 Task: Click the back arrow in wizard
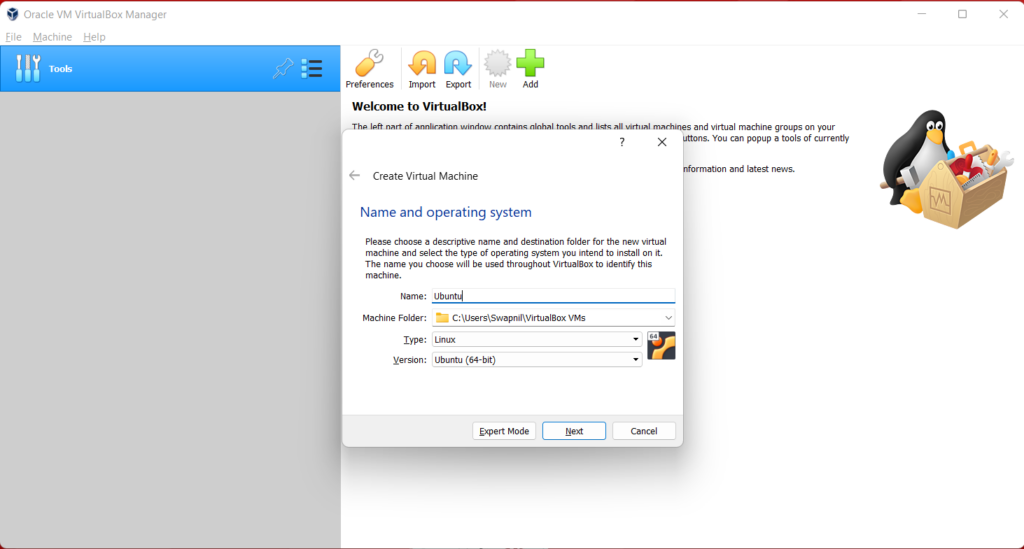(x=355, y=176)
